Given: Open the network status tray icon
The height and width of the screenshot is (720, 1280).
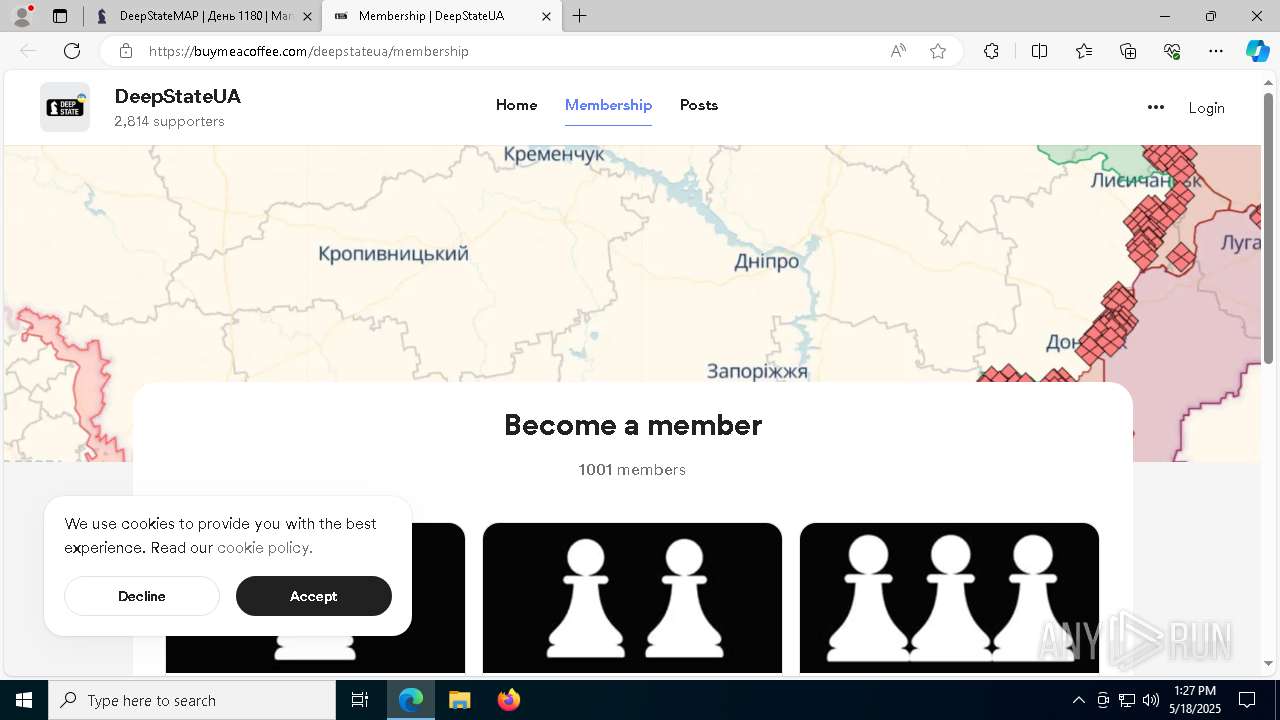Looking at the screenshot, I should pos(1127,700).
